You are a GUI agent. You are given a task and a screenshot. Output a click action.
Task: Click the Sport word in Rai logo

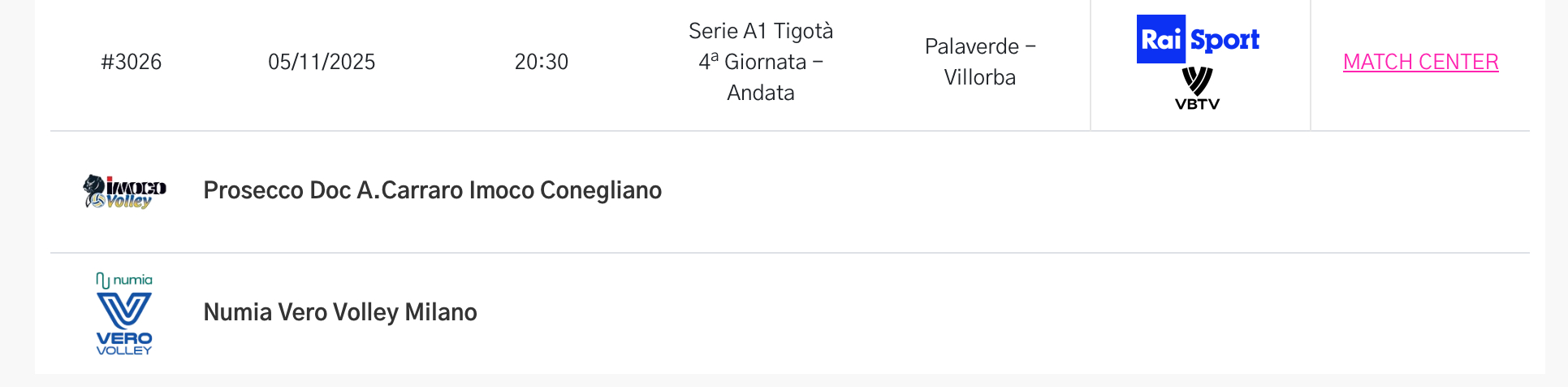point(1225,40)
